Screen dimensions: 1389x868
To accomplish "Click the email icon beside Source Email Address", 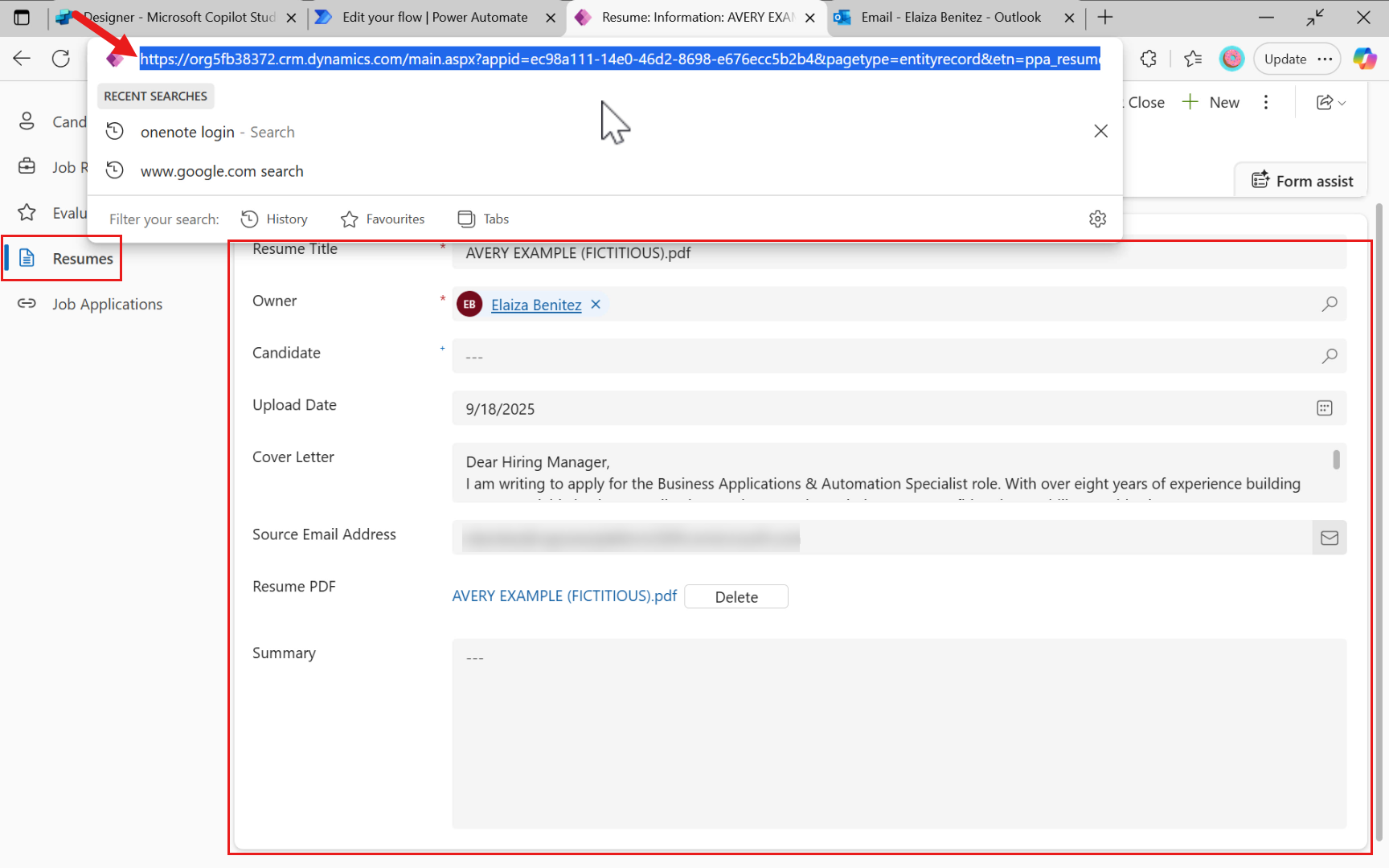I will click(1330, 538).
